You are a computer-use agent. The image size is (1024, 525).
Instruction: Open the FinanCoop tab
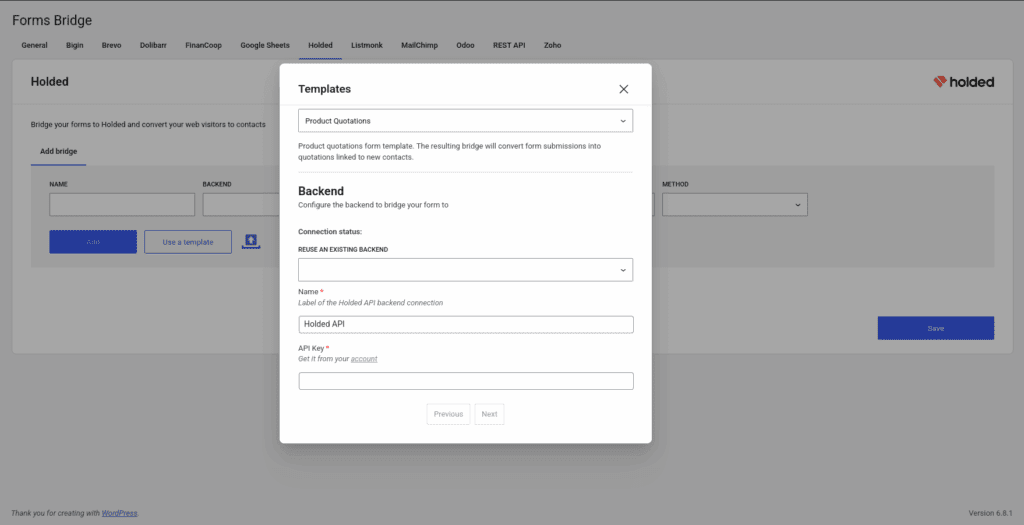point(203,45)
